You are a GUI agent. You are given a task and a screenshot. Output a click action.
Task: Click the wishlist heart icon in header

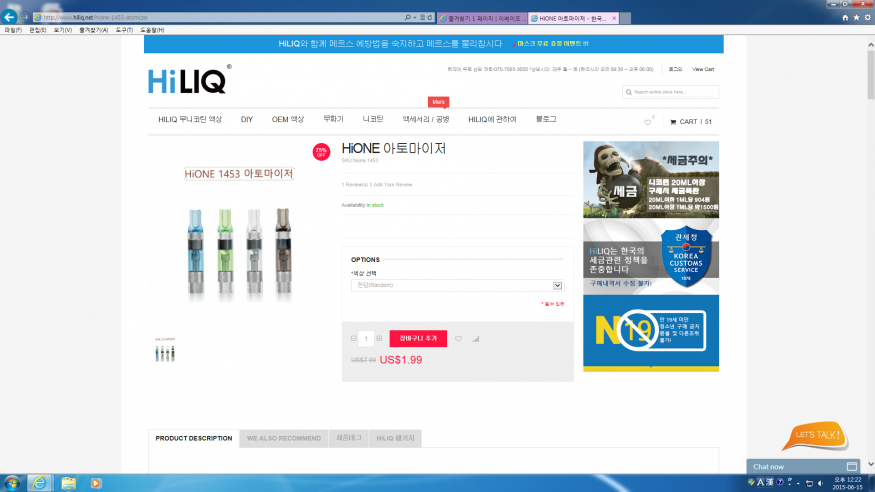pyautogui.click(x=647, y=122)
